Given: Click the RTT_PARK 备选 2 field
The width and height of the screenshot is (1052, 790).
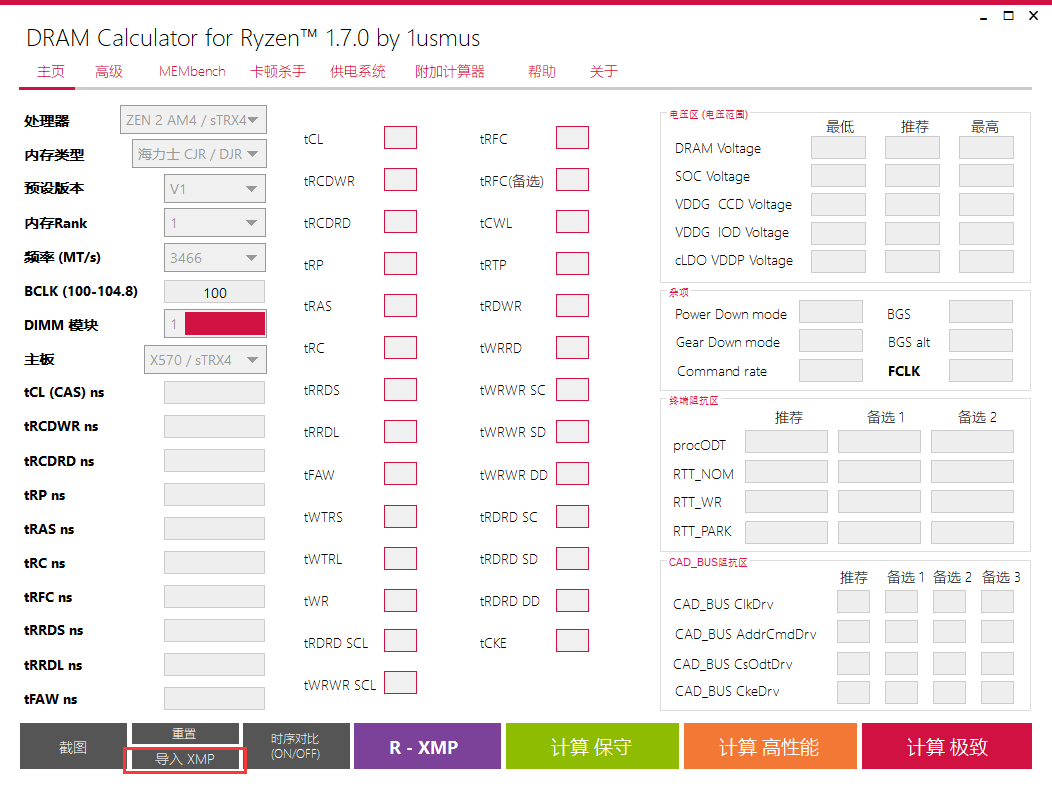Looking at the screenshot, I should (972, 532).
